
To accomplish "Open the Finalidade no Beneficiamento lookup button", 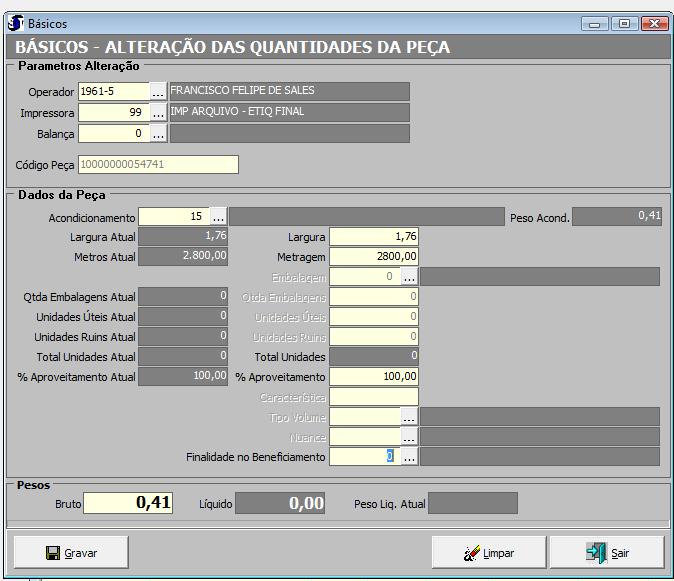I will tap(409, 457).
